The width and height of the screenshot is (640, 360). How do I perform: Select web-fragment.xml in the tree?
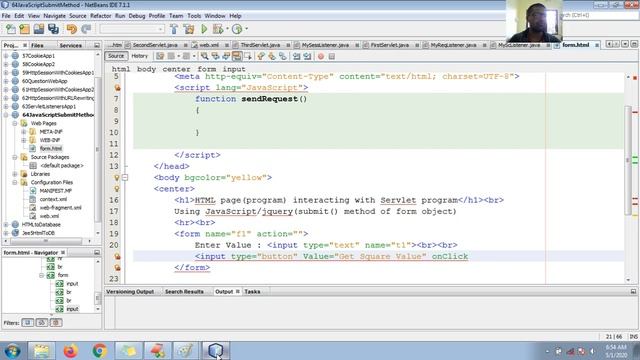[60, 208]
